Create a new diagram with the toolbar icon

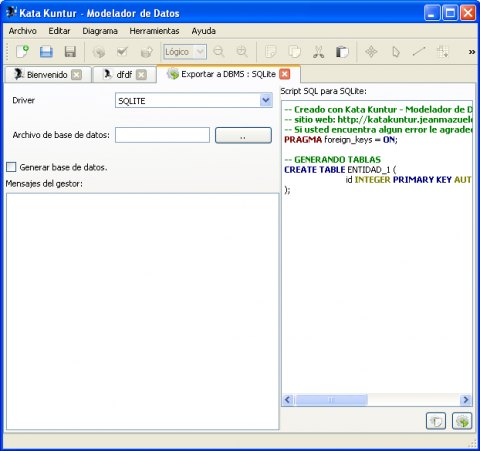[x=22, y=52]
